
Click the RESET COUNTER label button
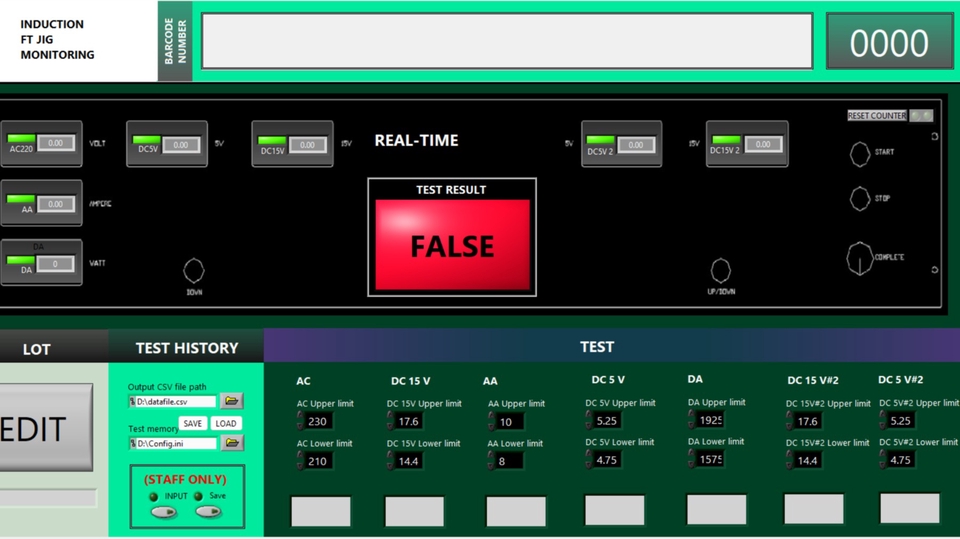tap(877, 115)
